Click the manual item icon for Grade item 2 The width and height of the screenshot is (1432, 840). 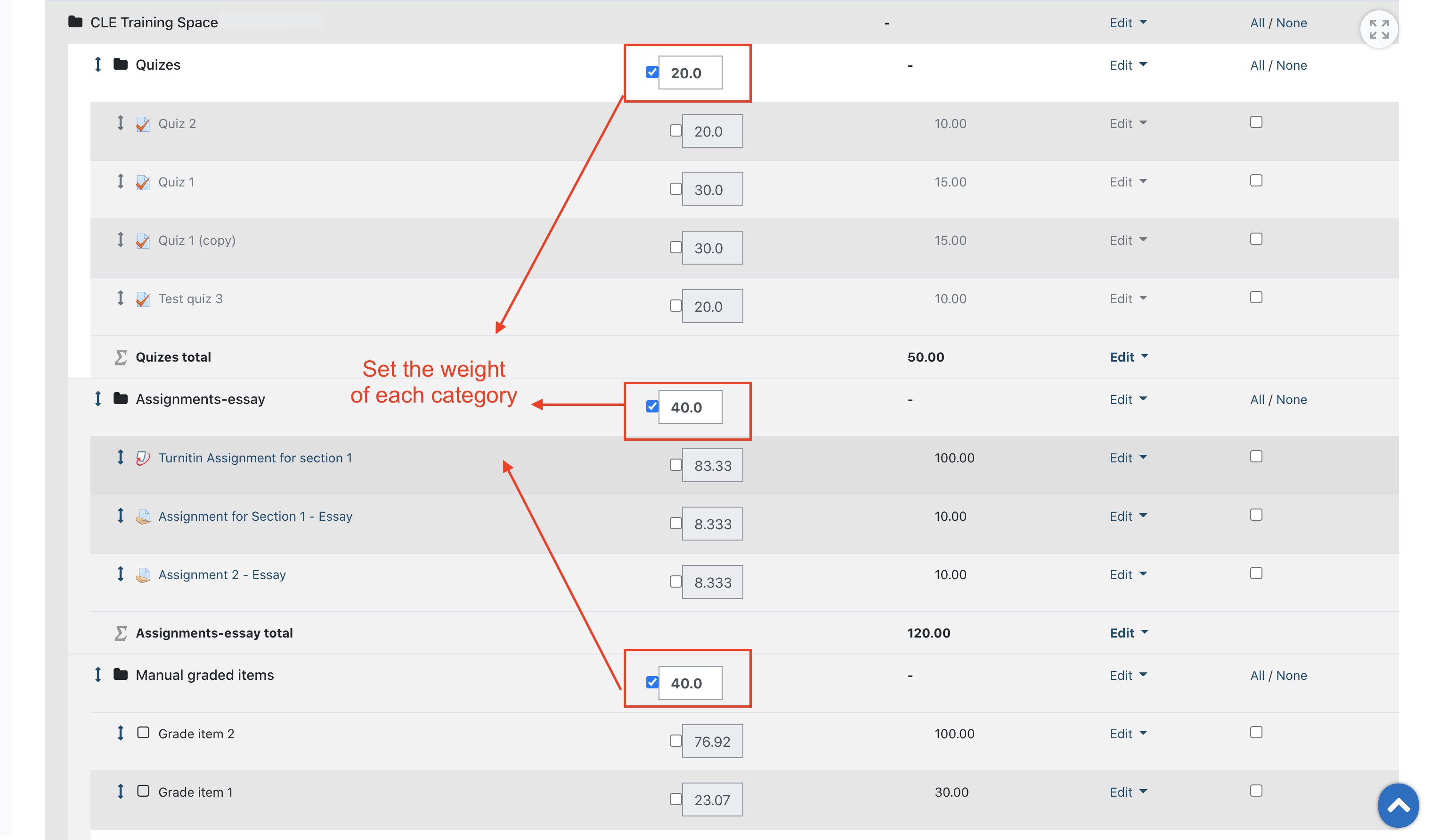click(143, 733)
